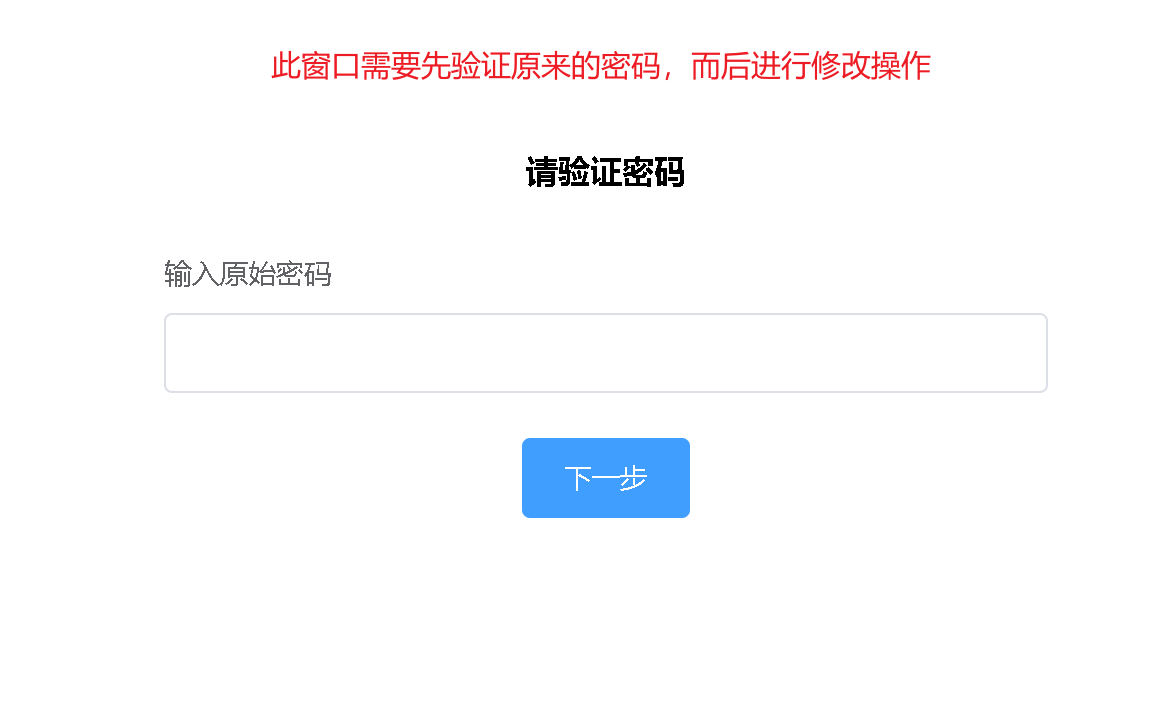
Task: Click the blue 下一步 button
Action: [605, 478]
